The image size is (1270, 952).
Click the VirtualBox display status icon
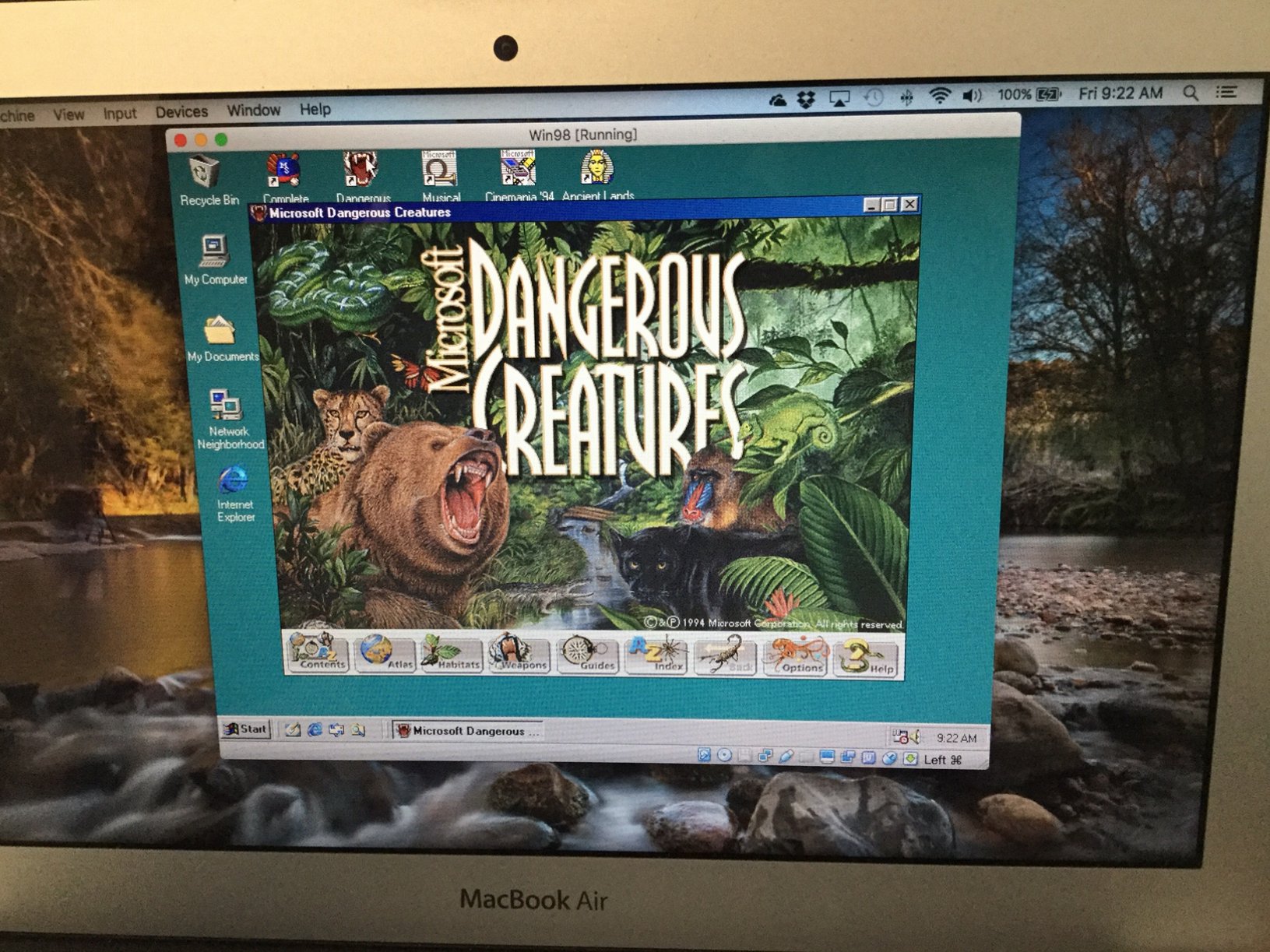[x=827, y=757]
